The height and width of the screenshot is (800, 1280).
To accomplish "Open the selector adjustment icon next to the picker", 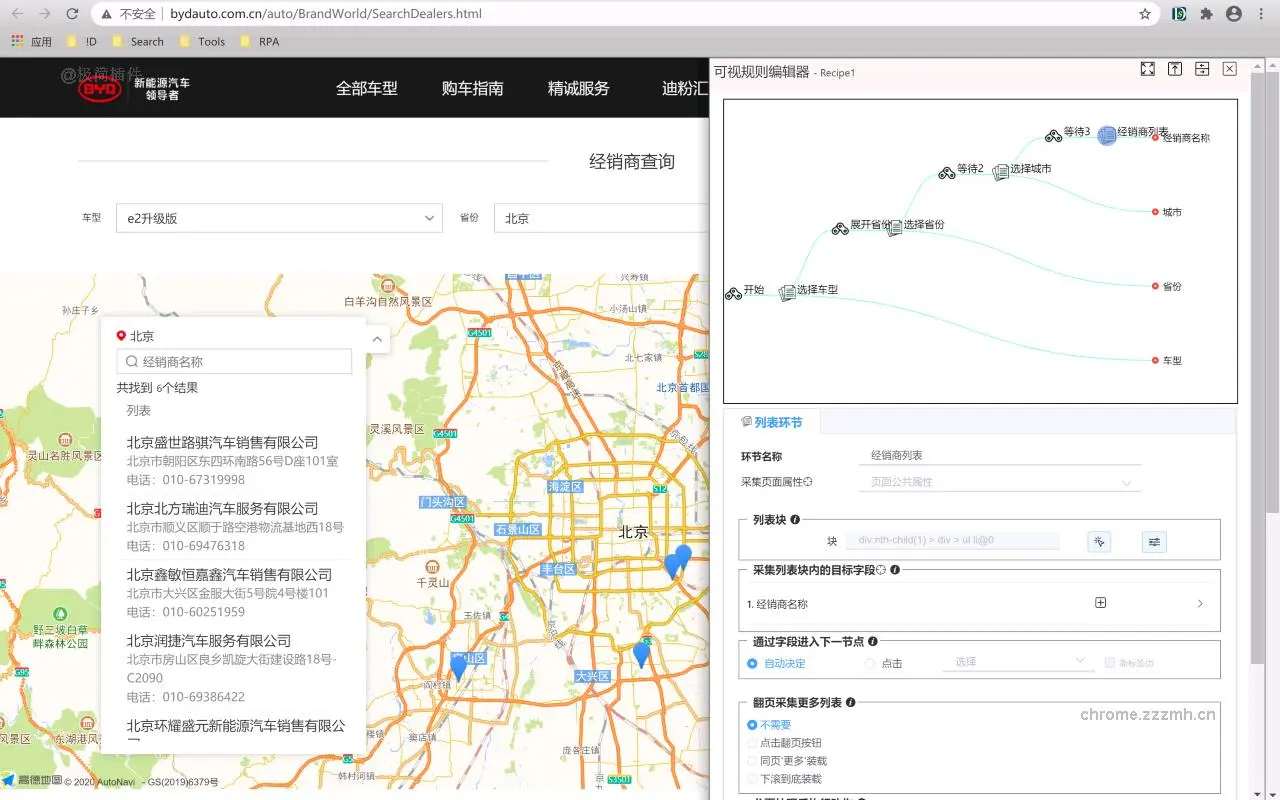I will point(1153,541).
